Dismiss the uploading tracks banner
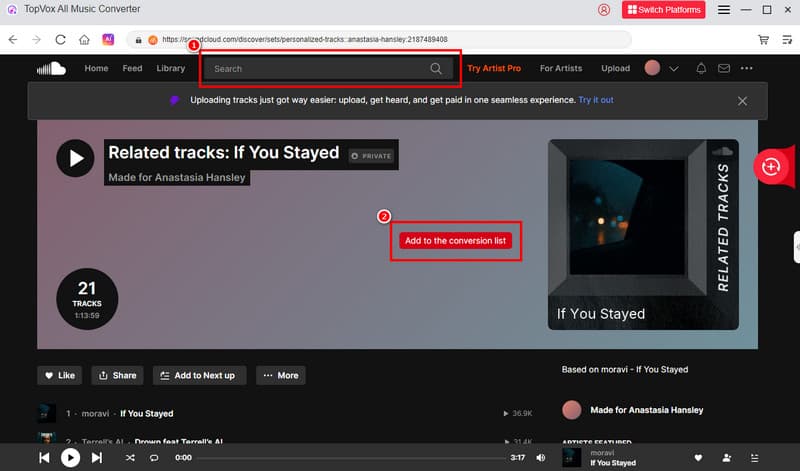The width and height of the screenshot is (800, 471). [742, 101]
